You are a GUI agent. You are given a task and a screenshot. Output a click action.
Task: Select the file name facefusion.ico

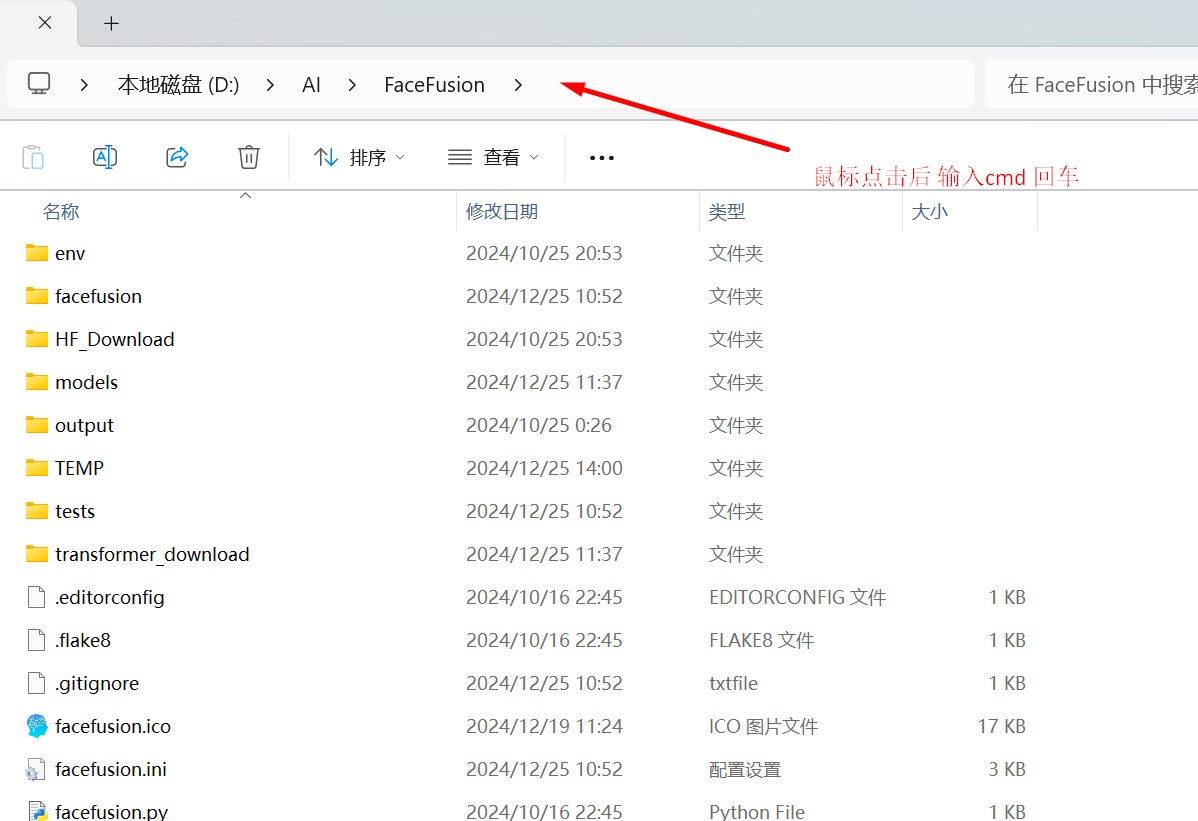point(113,726)
